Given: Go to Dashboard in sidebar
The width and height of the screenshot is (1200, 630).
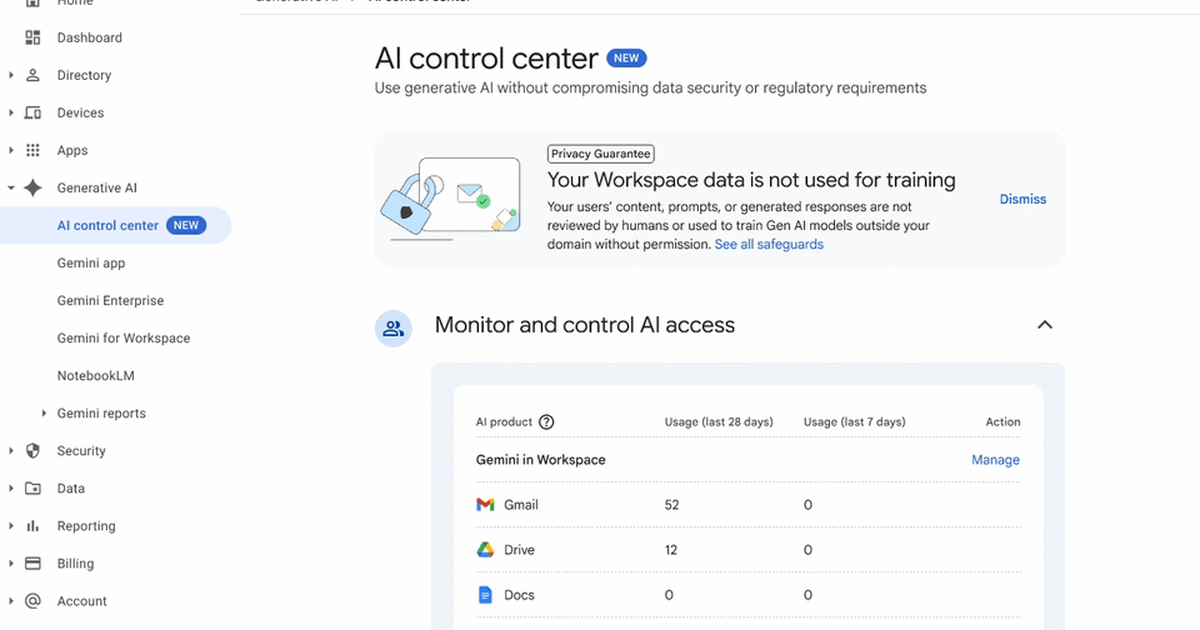Looking at the screenshot, I should click(89, 38).
